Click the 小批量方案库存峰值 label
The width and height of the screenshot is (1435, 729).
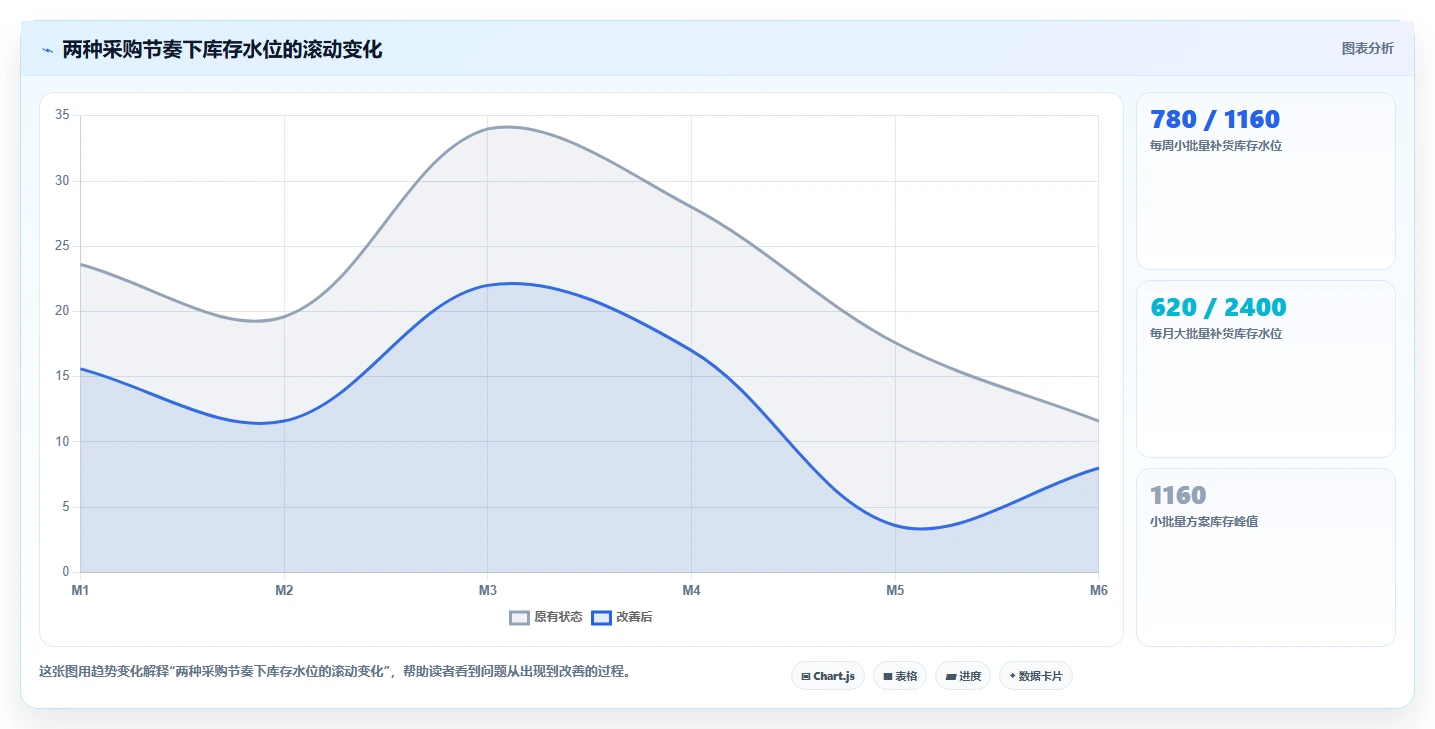tap(1204, 522)
